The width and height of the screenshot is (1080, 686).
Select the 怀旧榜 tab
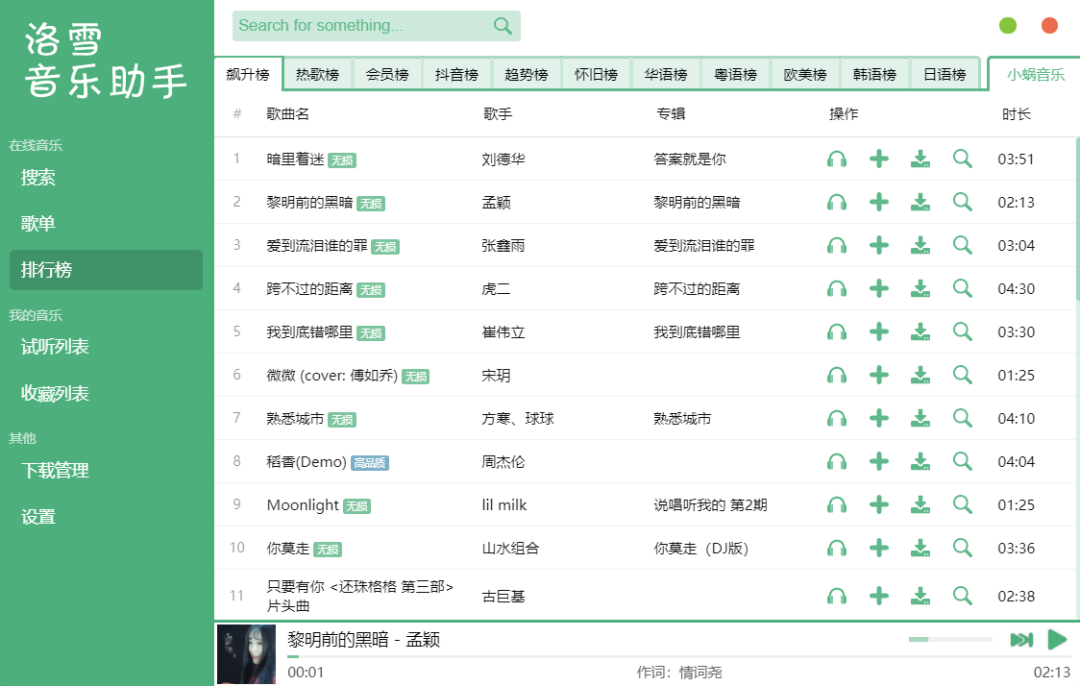click(x=596, y=74)
